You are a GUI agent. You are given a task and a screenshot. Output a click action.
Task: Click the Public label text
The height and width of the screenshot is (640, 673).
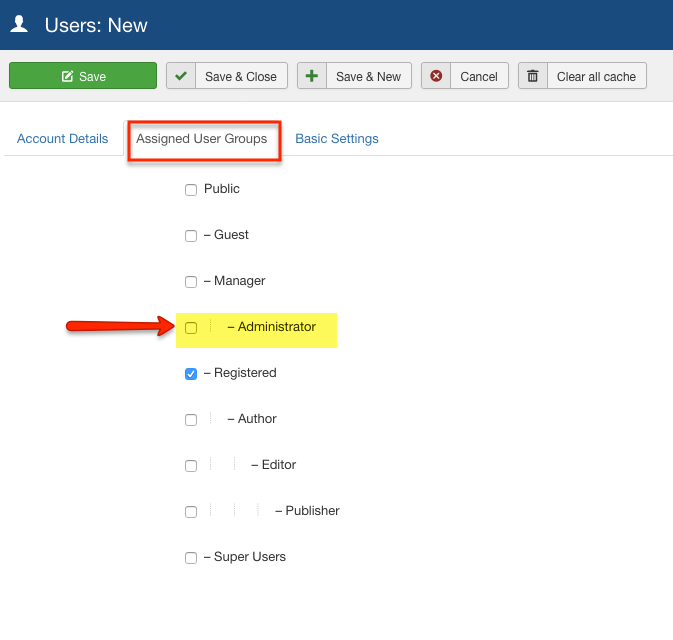click(221, 188)
